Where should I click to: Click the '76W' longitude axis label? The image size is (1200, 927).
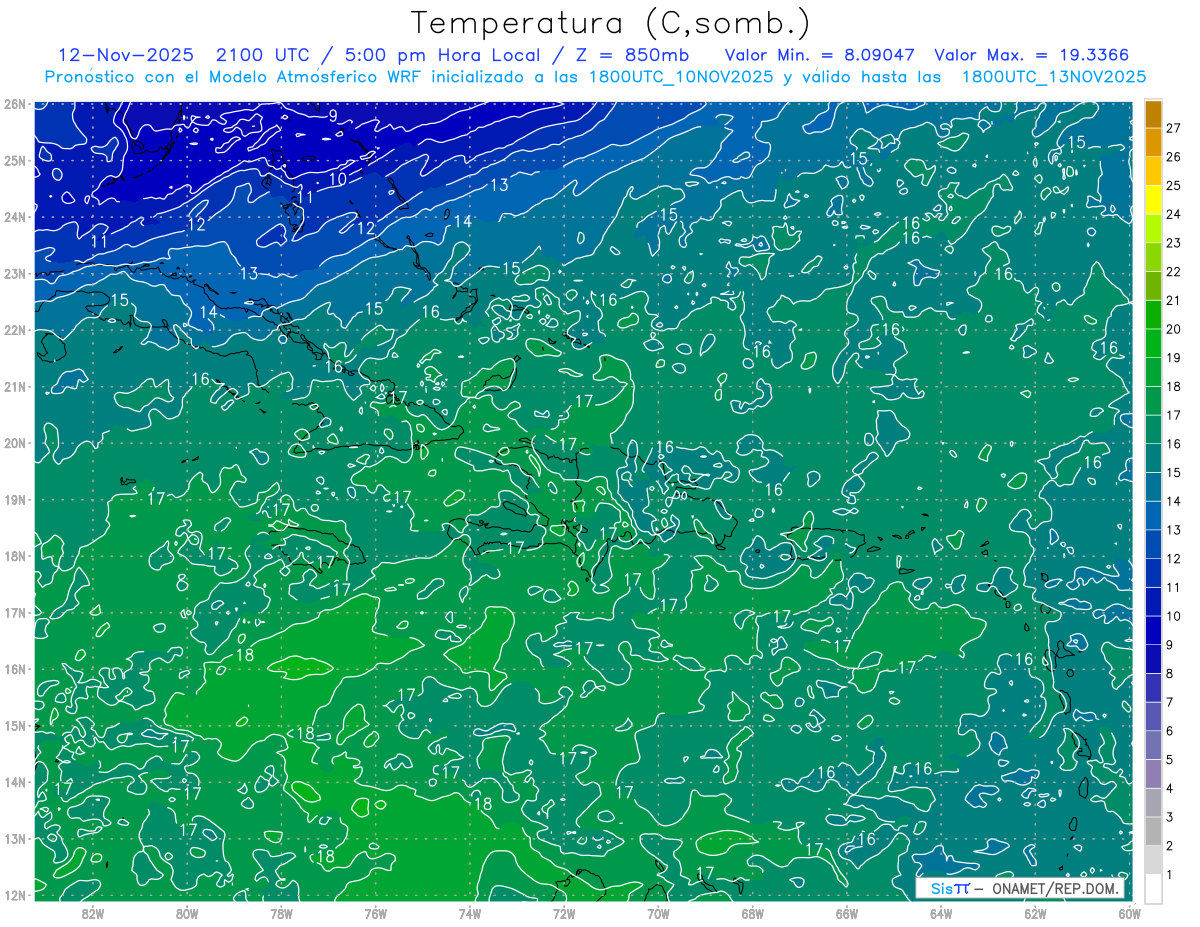tap(375, 913)
